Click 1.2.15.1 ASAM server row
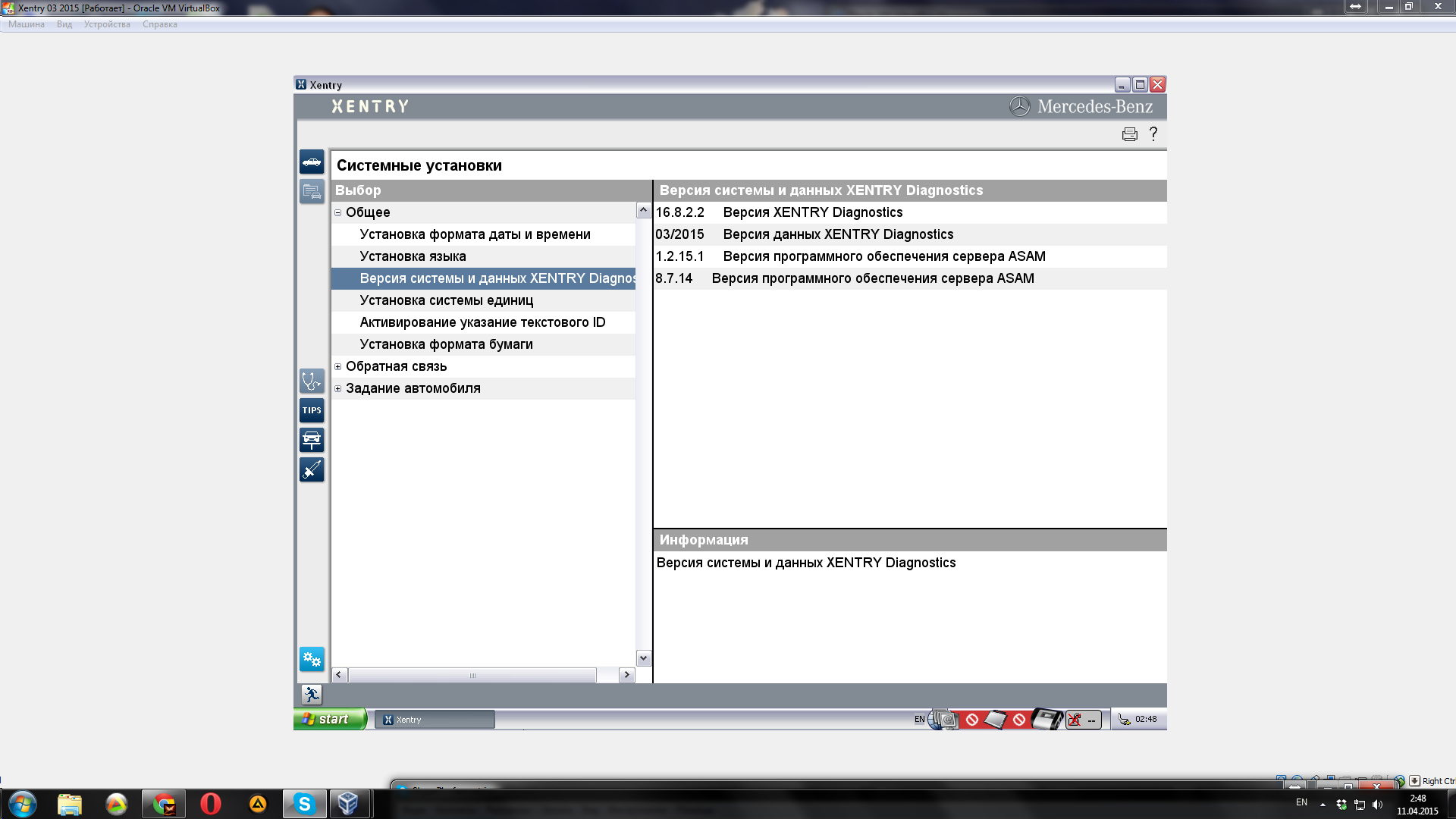Screen dimensions: 1456x819 [x=910, y=256]
